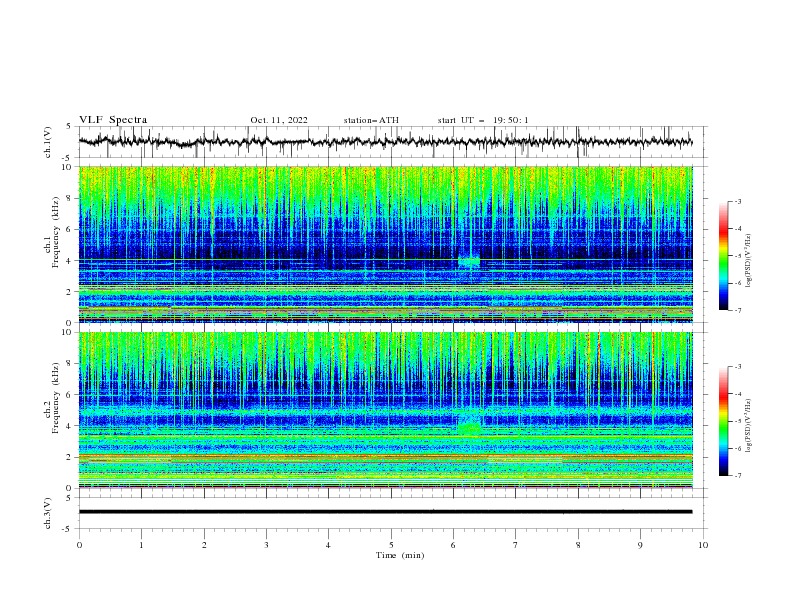This screenshot has width=792, height=612.
Task: Click the "10" tick label on time axis
Action: point(703,545)
